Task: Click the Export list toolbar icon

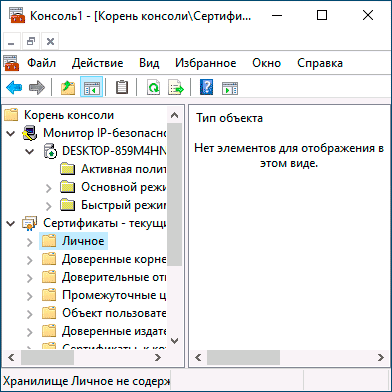Action: 176,88
